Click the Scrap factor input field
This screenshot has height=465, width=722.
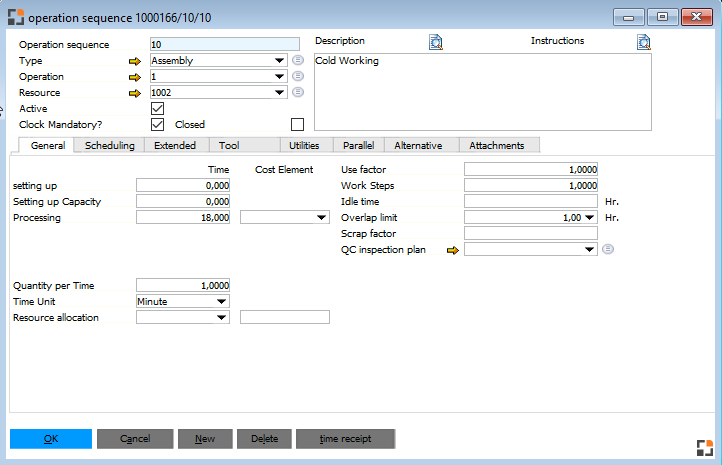pos(530,234)
